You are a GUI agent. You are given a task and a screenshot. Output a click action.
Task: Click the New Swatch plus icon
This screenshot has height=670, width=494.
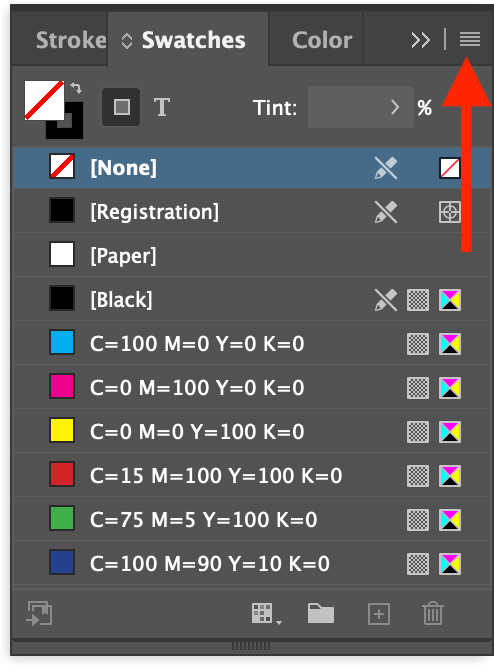[x=379, y=614]
